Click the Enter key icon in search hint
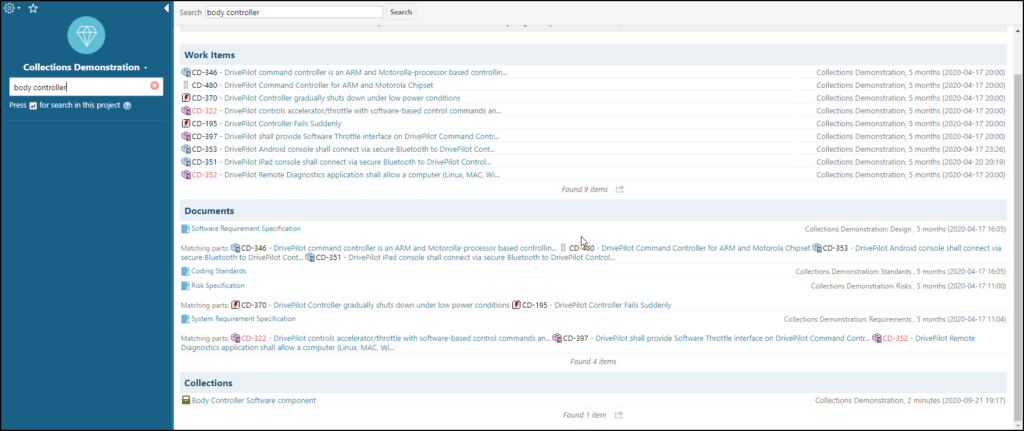1024x431 pixels. [x=33, y=105]
